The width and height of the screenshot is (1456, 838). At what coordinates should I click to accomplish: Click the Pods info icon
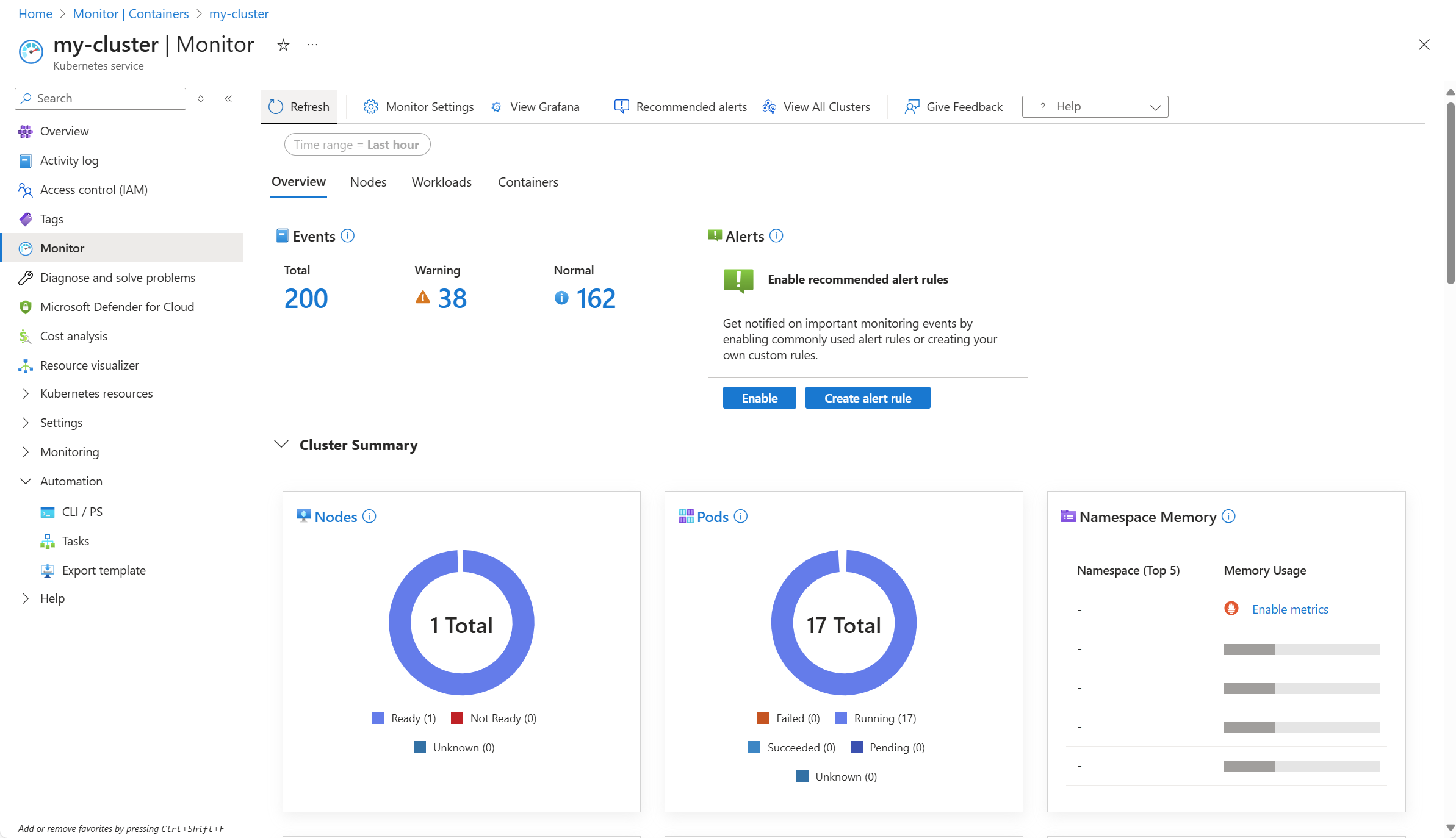(740, 517)
